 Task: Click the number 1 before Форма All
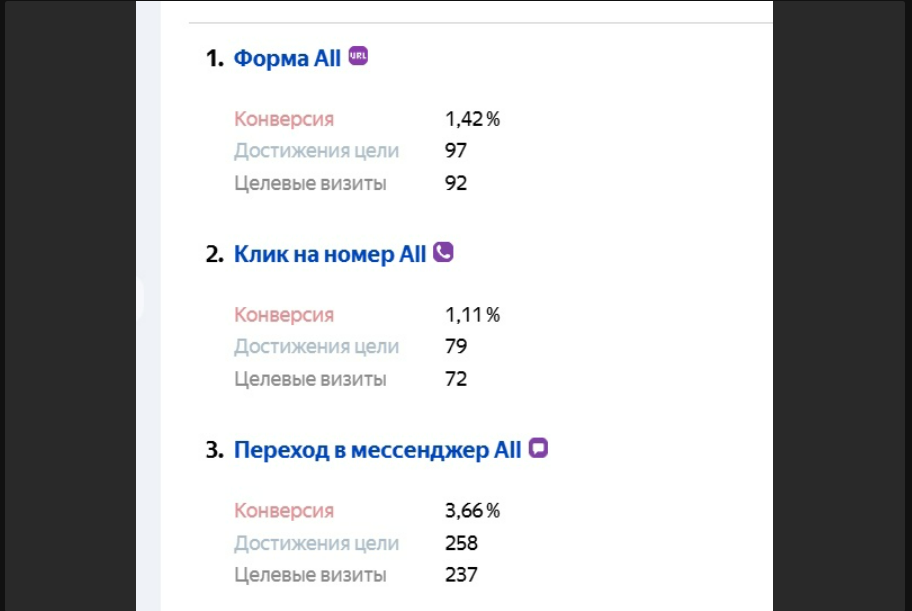212,57
